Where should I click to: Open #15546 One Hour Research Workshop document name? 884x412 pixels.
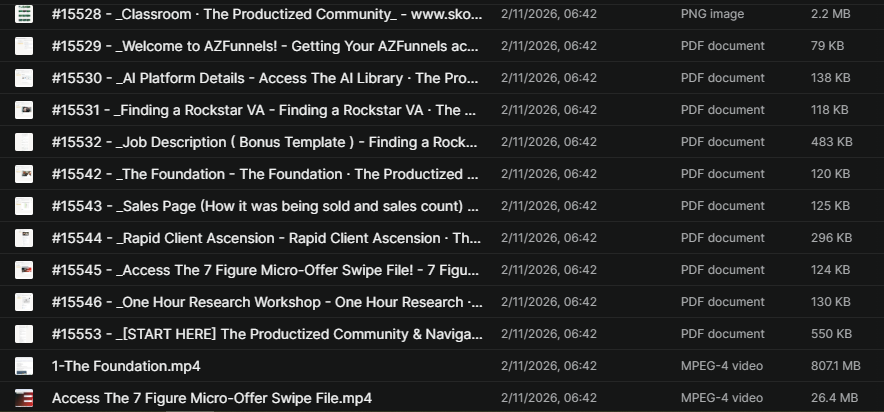pyautogui.click(x=266, y=302)
